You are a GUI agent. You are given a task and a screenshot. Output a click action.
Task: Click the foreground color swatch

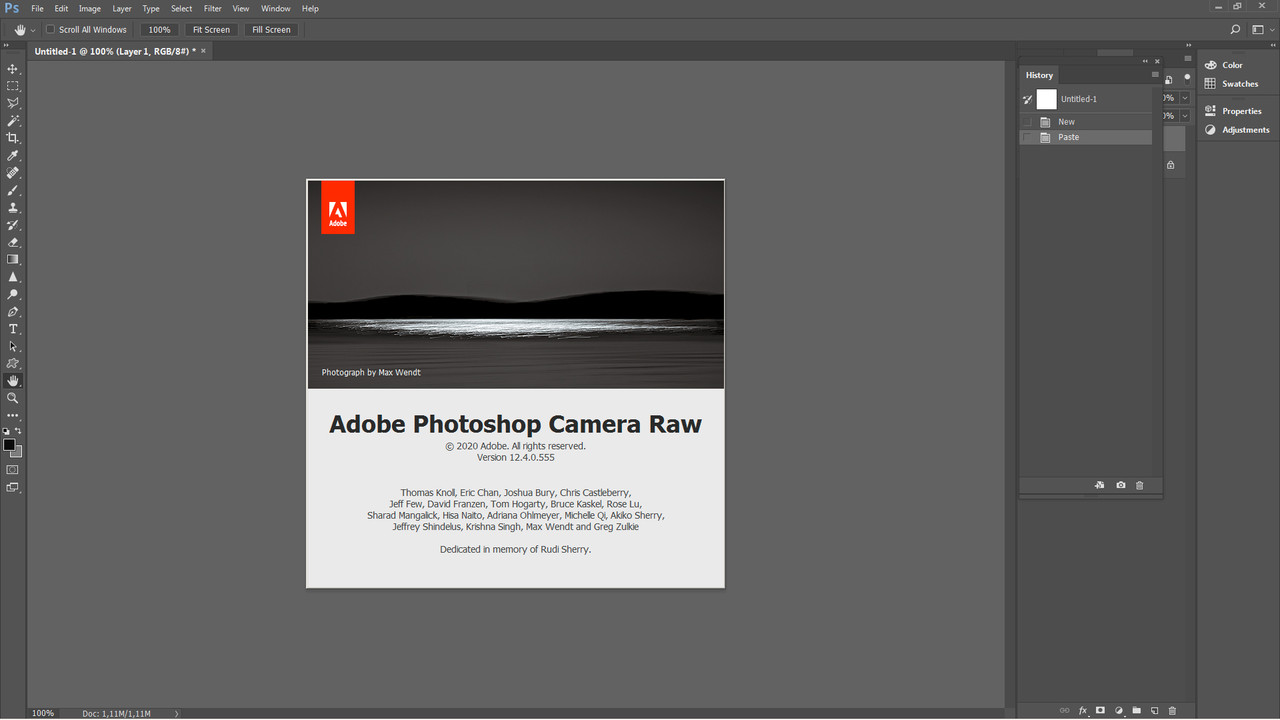[9, 445]
